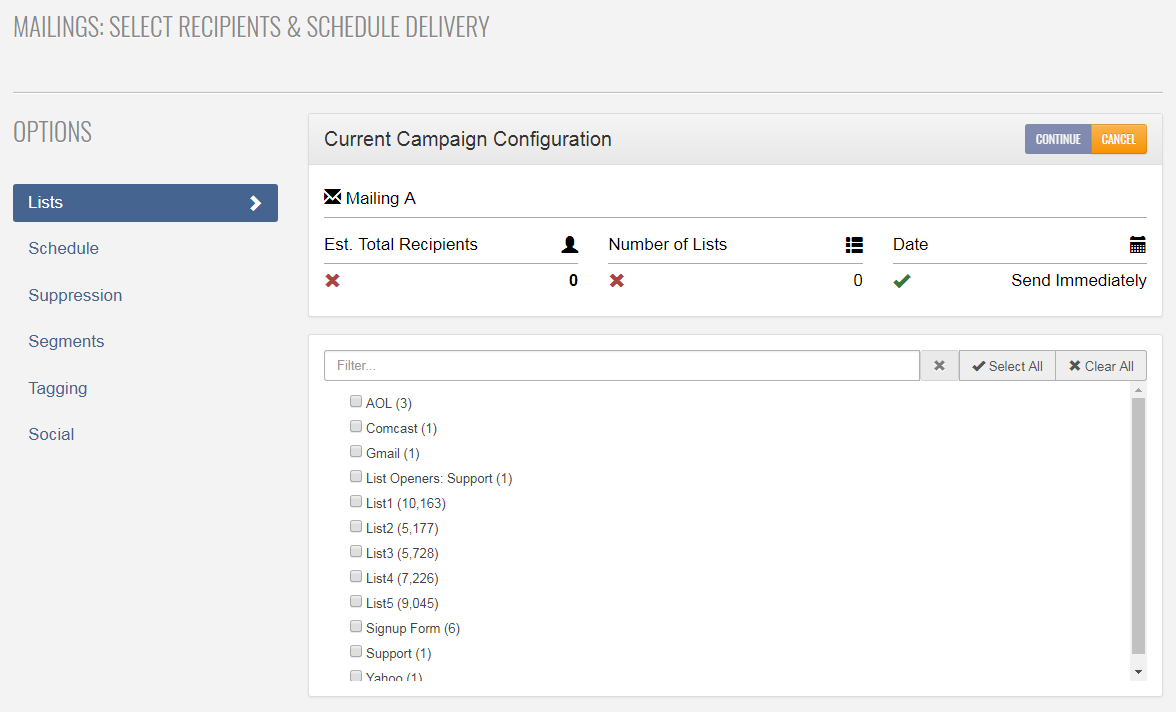Viewport: 1176px width, 712px height.
Task: Go to the Suppression options section
Action: [x=75, y=296]
